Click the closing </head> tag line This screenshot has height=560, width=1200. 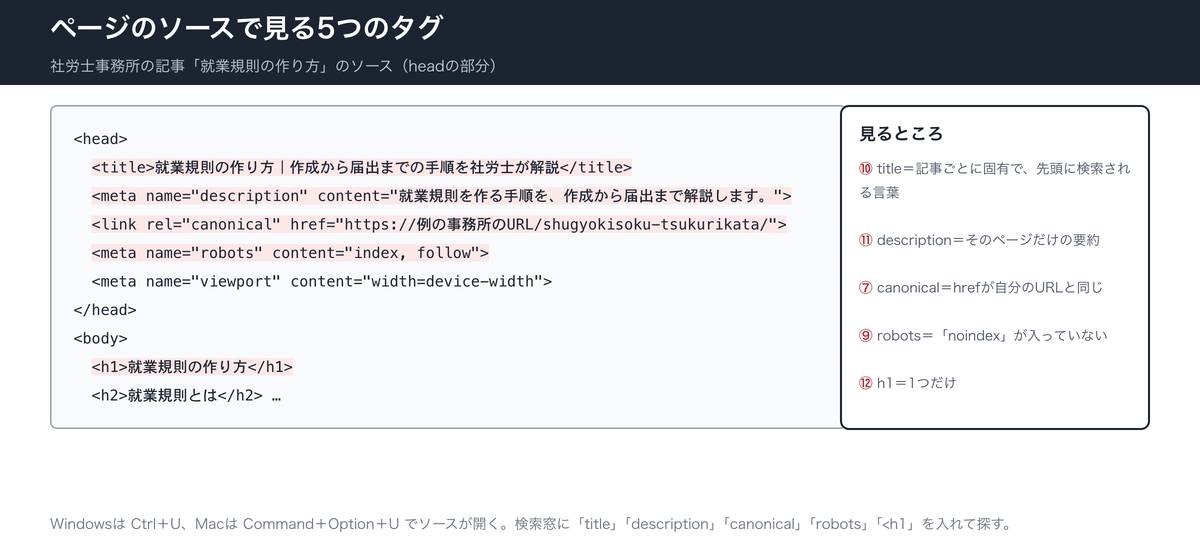coord(105,310)
